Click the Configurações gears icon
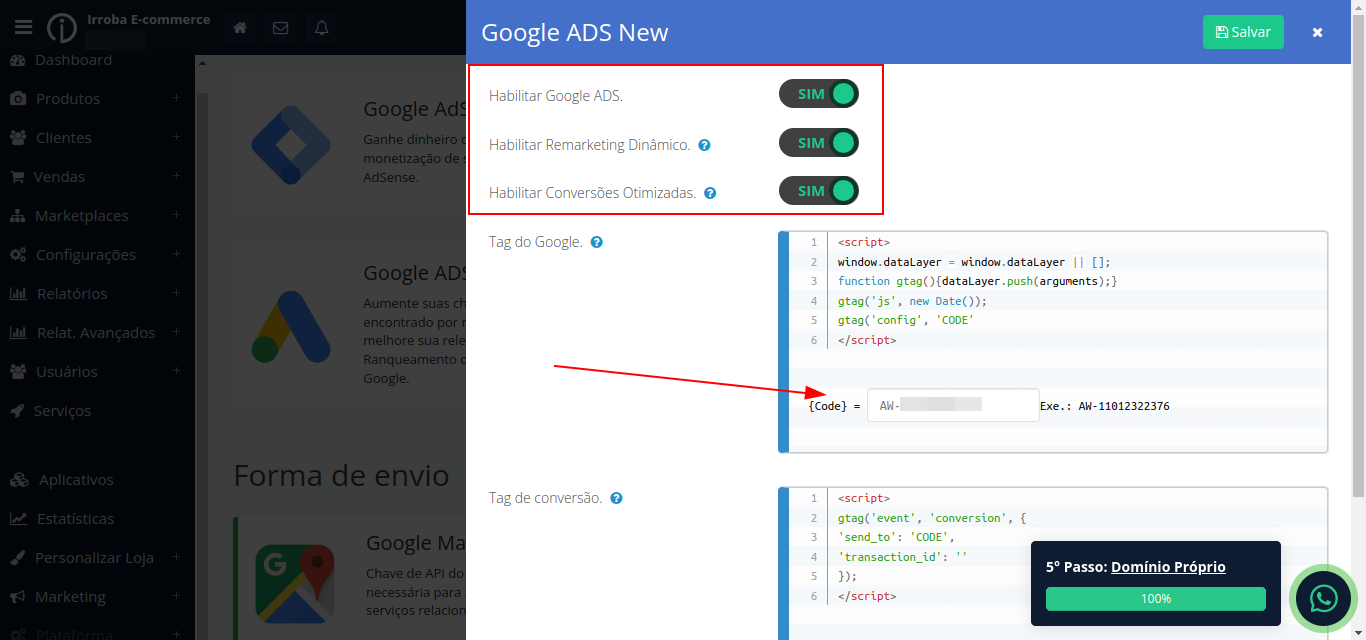The image size is (1366, 640). [x=18, y=255]
